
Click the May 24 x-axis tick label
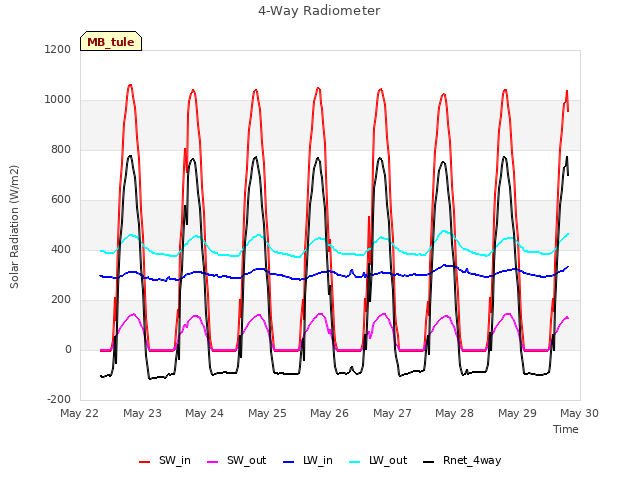(x=204, y=413)
